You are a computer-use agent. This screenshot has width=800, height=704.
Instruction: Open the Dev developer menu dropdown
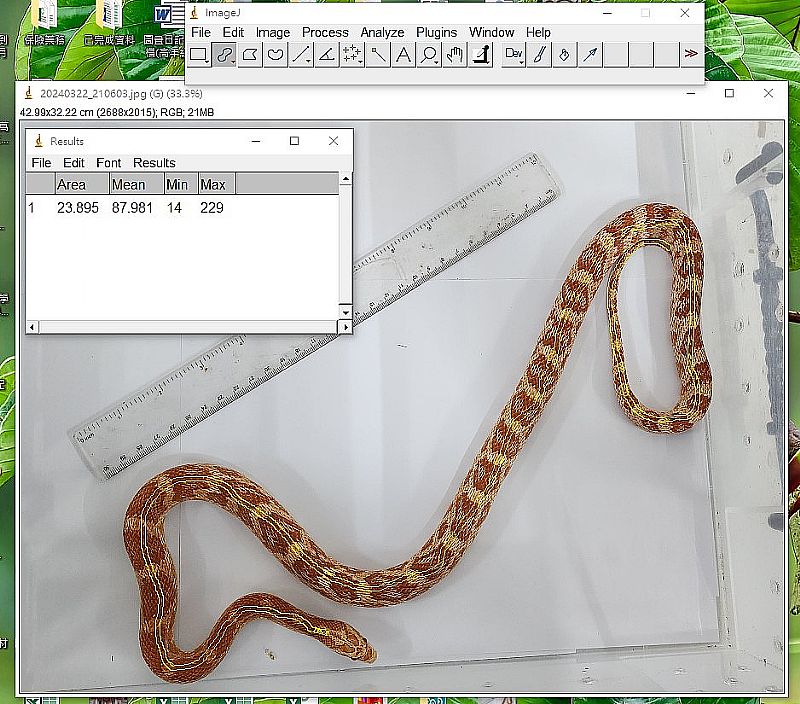(x=513, y=55)
